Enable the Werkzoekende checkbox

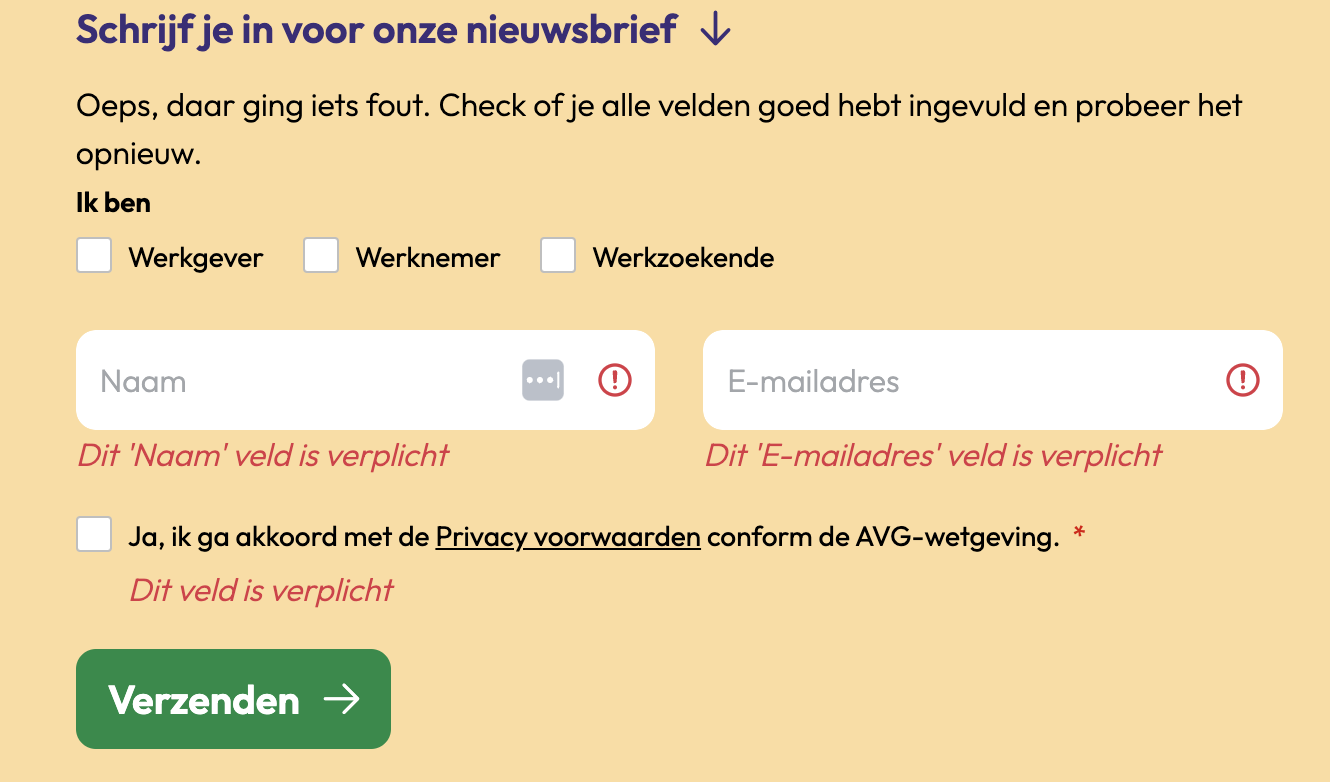[x=558, y=256]
